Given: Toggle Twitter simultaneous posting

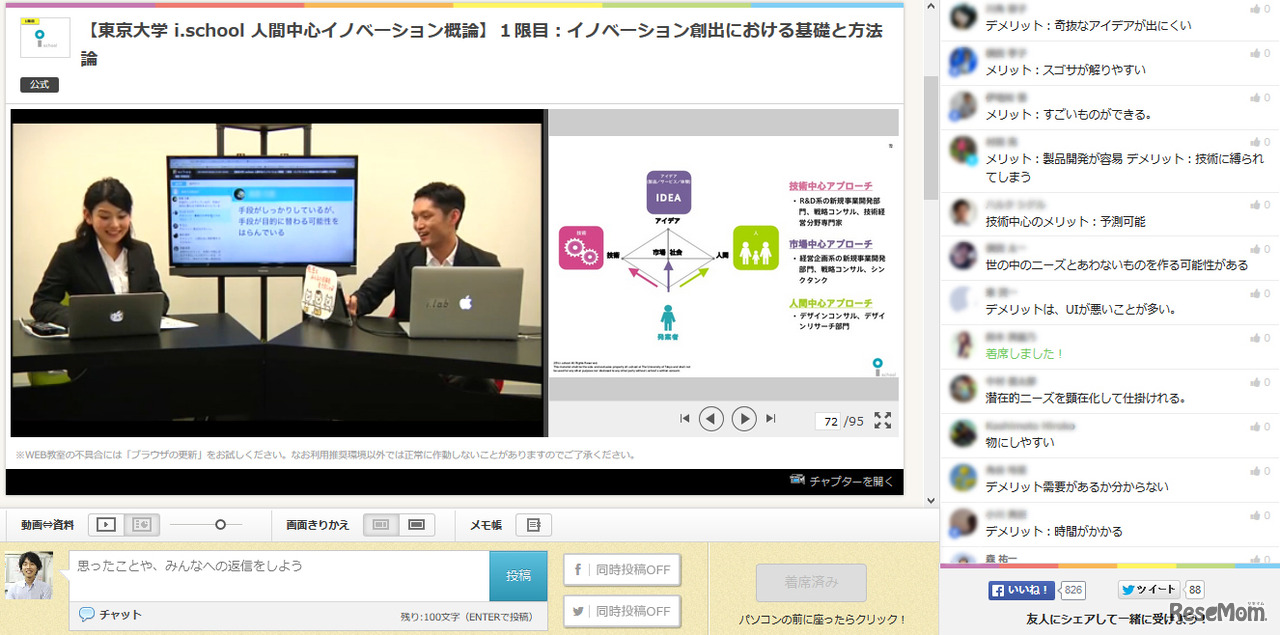Looking at the screenshot, I should coord(622,611).
